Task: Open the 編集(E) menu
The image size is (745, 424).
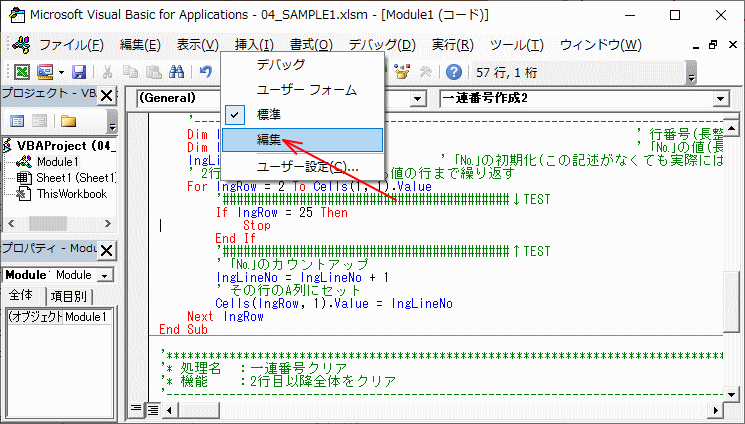Action: click(x=140, y=45)
